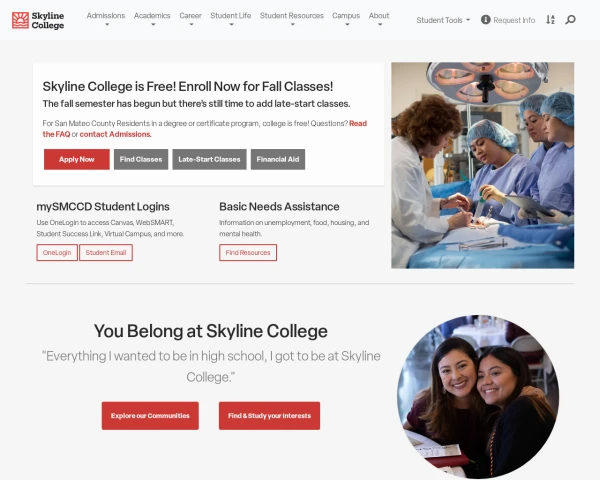The image size is (600, 480).
Task: Open the search magnifier icon
Action: (x=570, y=20)
